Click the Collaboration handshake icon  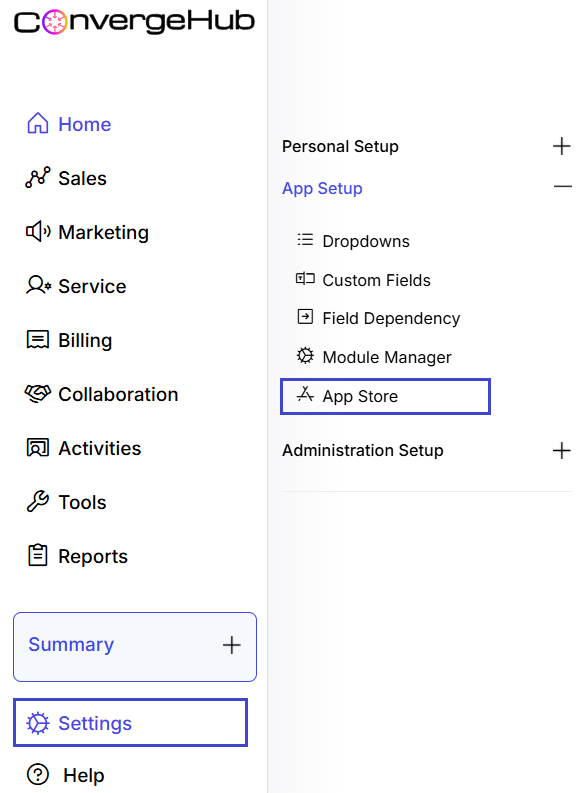coord(38,393)
